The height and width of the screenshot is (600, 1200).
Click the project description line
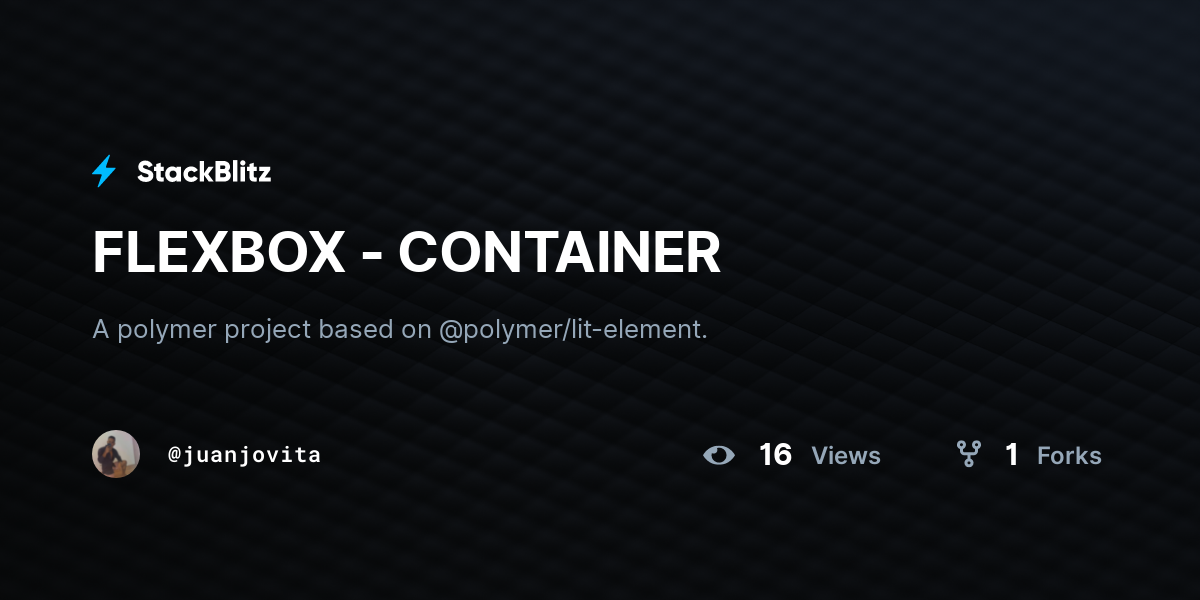point(400,329)
